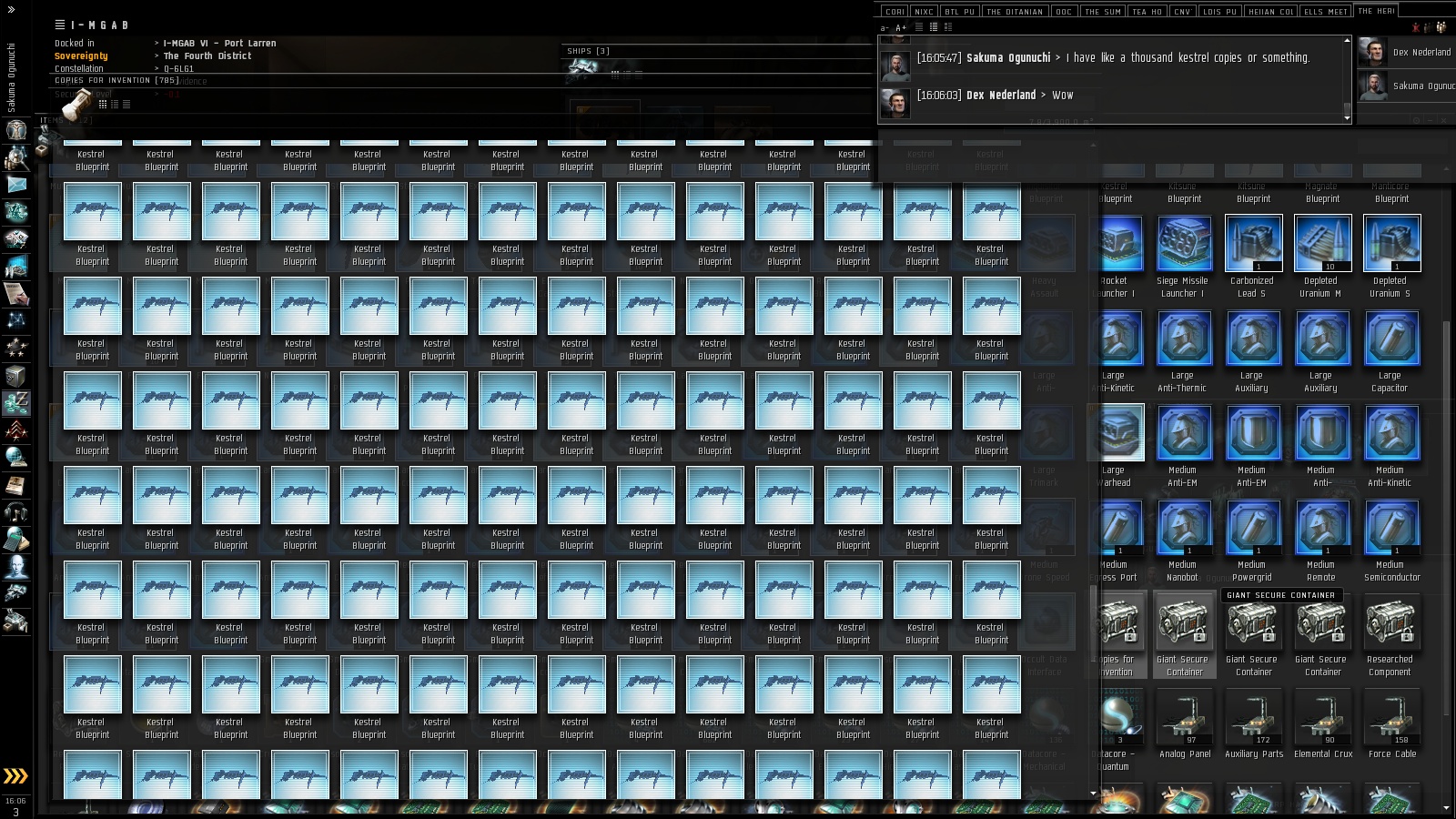The width and height of the screenshot is (1456, 819).
Task: Click the Sovereignty link
Action: pos(81,56)
